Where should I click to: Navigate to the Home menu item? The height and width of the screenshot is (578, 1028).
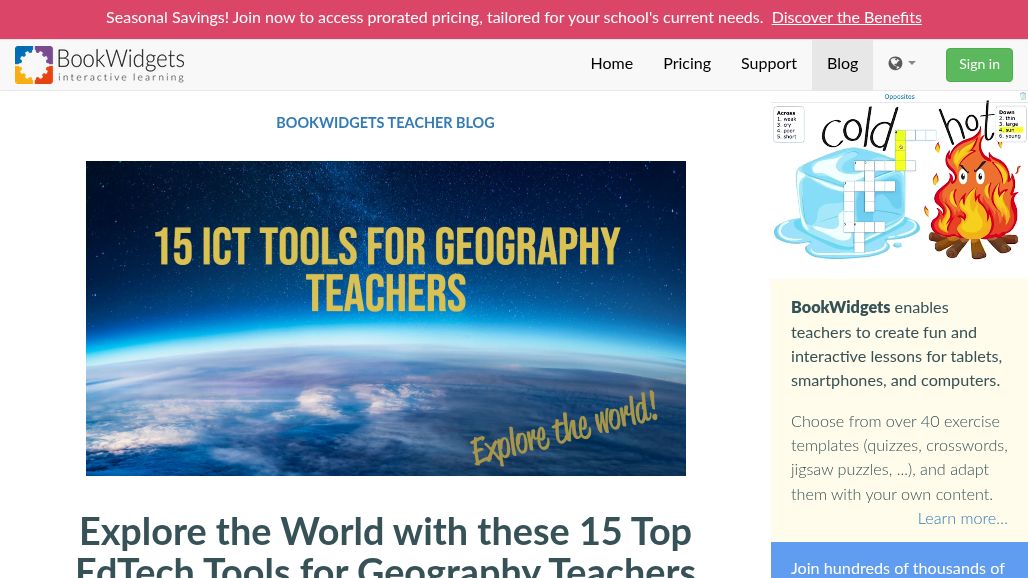611,64
